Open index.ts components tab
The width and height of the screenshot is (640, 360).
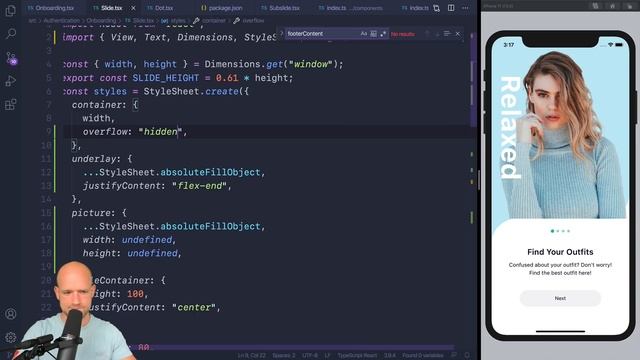click(x=351, y=8)
